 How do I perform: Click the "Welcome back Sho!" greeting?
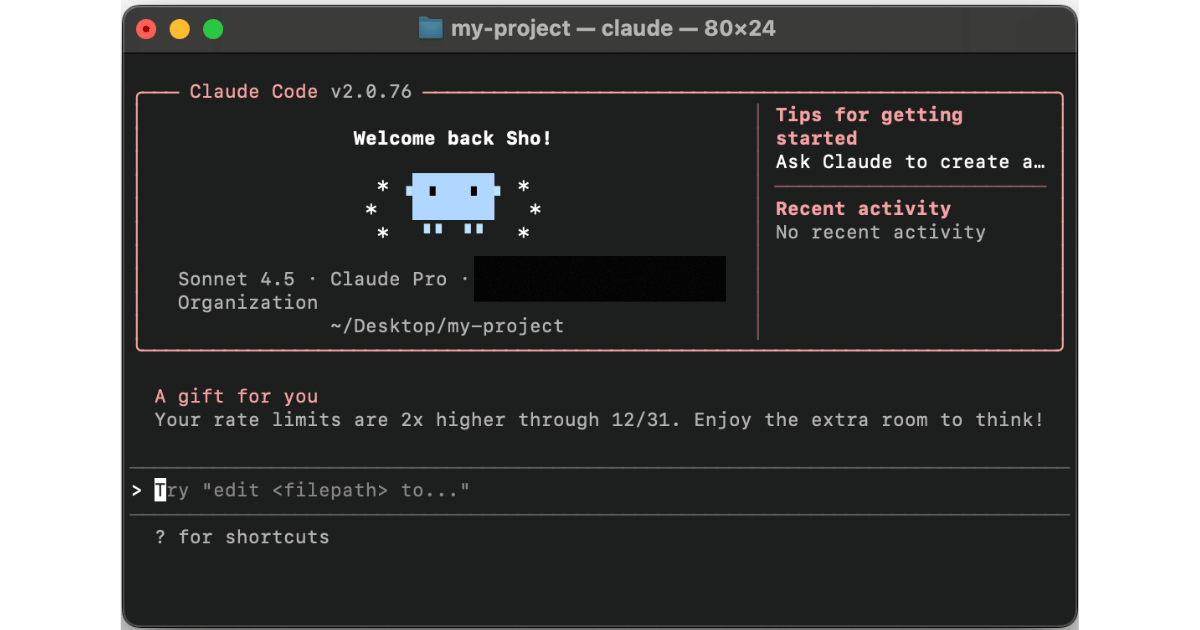coord(452,139)
